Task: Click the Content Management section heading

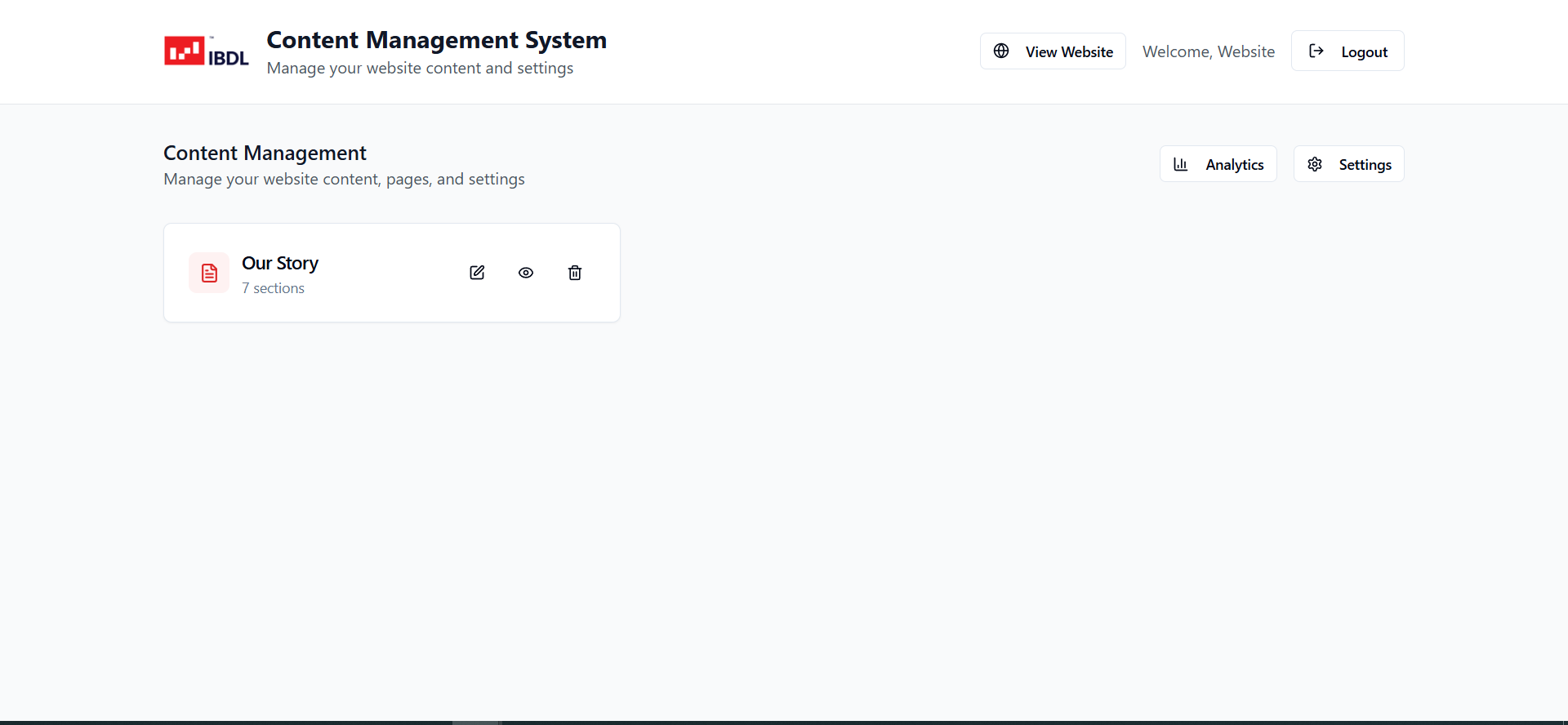Action: (265, 153)
